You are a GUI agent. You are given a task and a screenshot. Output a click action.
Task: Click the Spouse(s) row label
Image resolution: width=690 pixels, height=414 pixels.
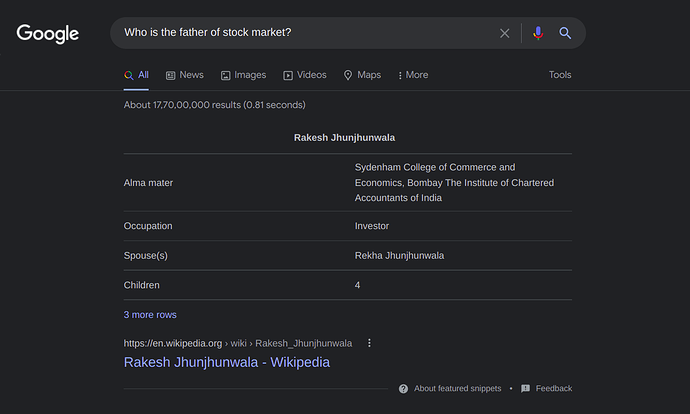[x=146, y=256]
